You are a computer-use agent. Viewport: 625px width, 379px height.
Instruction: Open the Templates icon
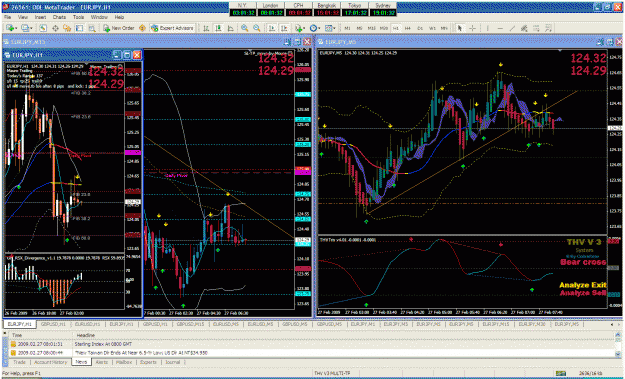click(328, 28)
